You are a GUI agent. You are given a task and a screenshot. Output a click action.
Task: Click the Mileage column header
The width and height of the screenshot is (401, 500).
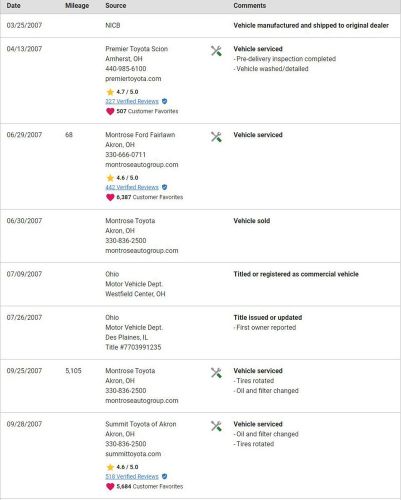point(77,6)
